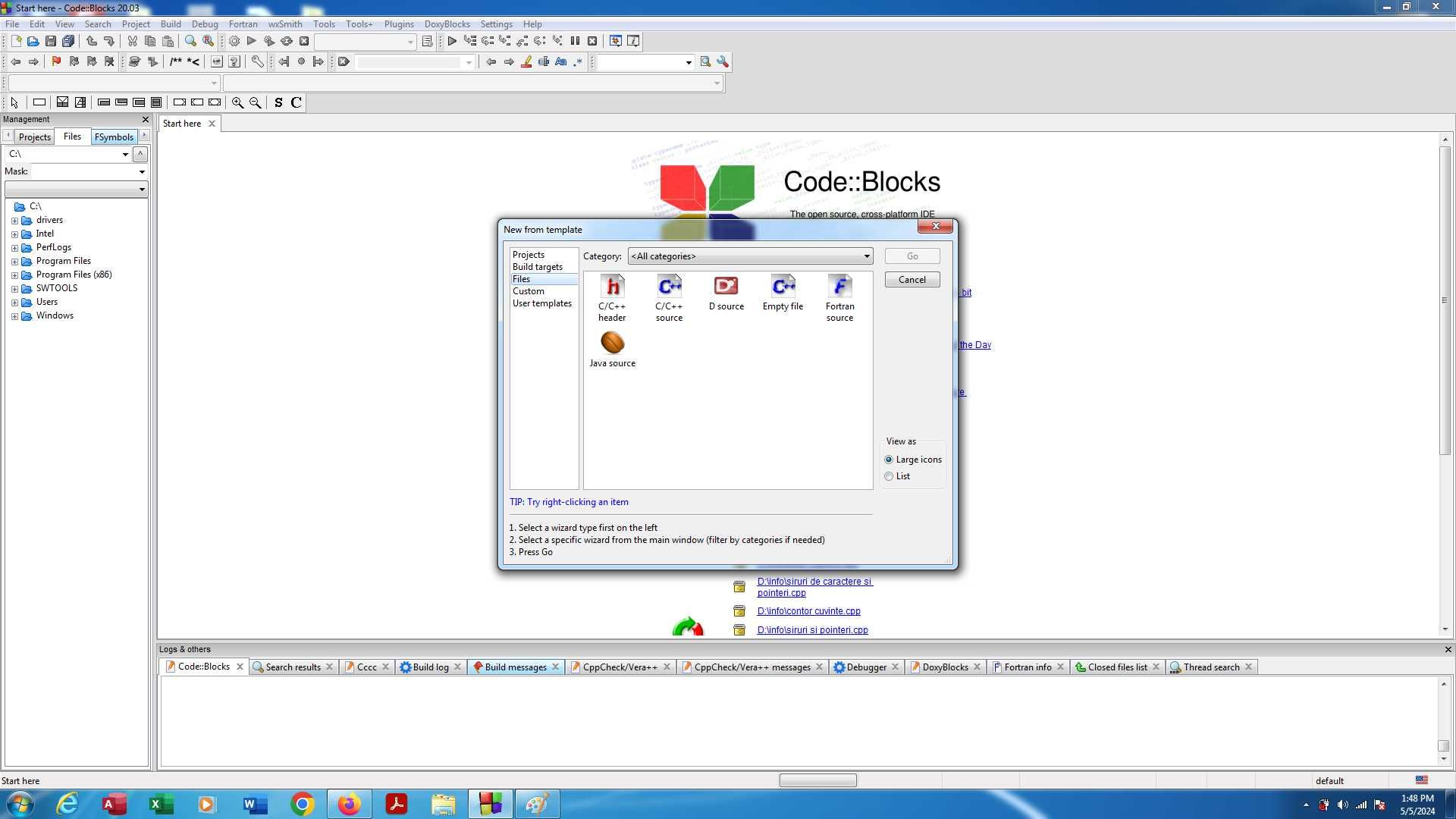Switch to Files tab in Management panel
Image resolution: width=1456 pixels, height=819 pixels.
71,136
